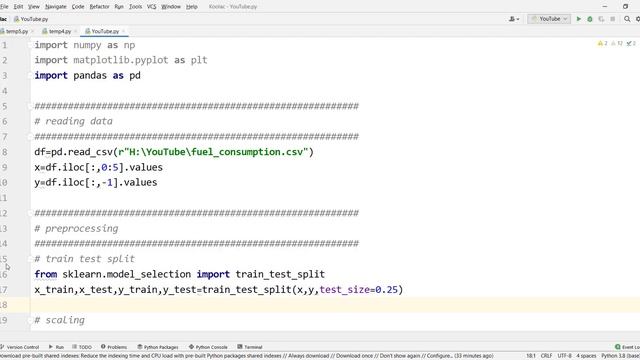This screenshot has height=360, width=640.
Task: Click 'x=df.iloc[:,0:5].values' line
Action: coord(98,167)
